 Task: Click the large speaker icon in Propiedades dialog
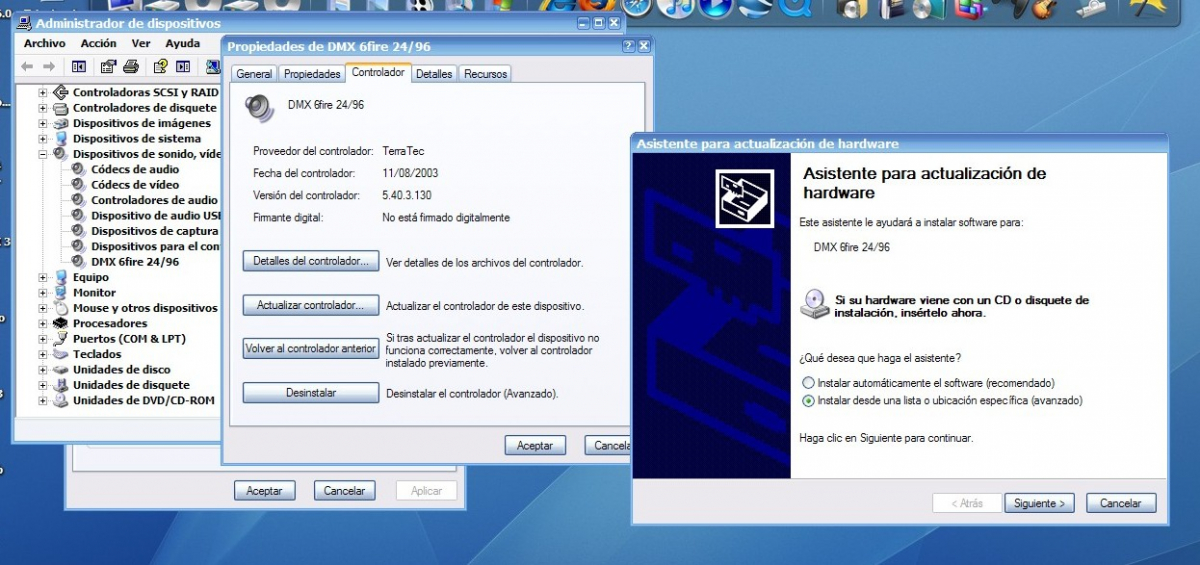[x=260, y=107]
